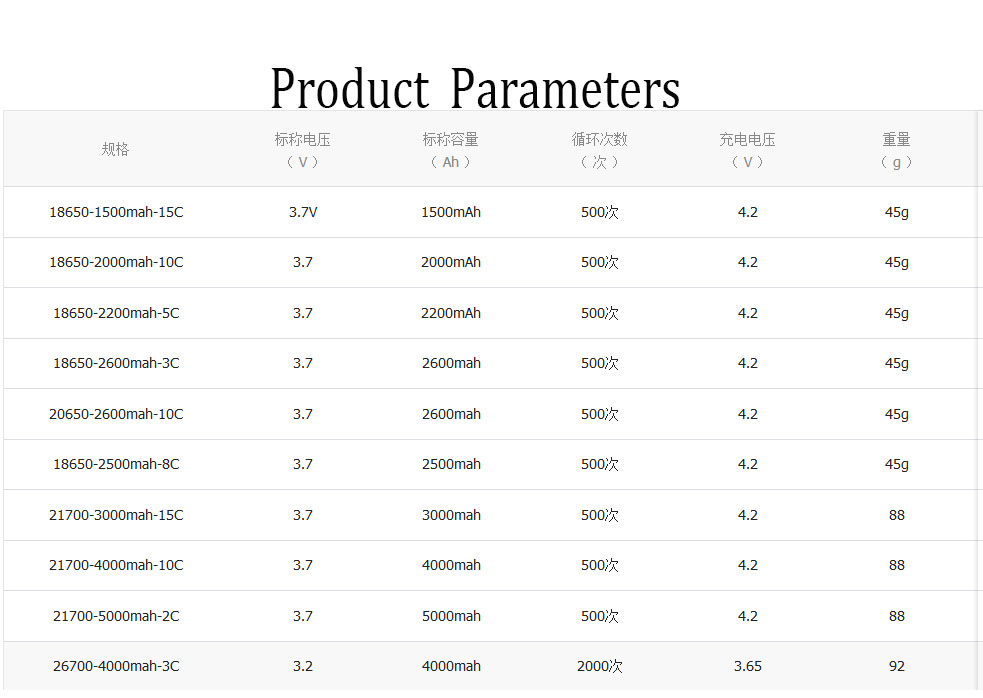This screenshot has height=698, width=983.
Task: Click the 18650-1500mah-15C spec cell
Action: (x=116, y=212)
